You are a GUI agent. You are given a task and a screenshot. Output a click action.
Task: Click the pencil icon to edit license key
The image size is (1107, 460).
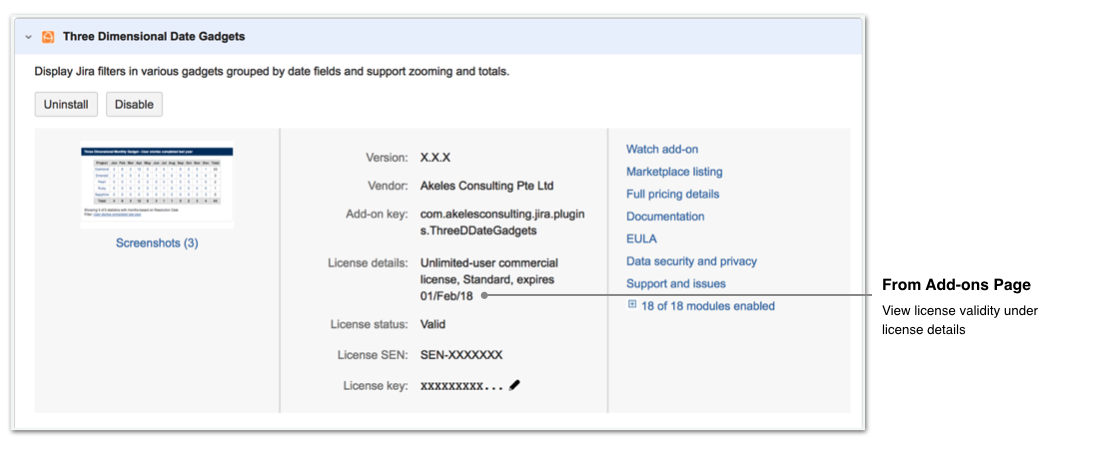pyautogui.click(x=515, y=385)
